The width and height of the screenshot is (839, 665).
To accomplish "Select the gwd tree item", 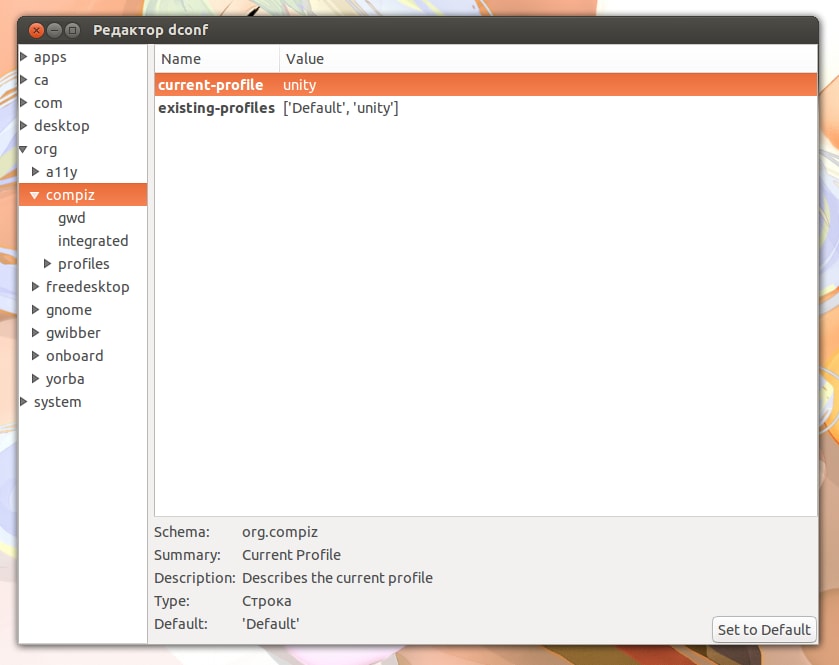I will (72, 218).
